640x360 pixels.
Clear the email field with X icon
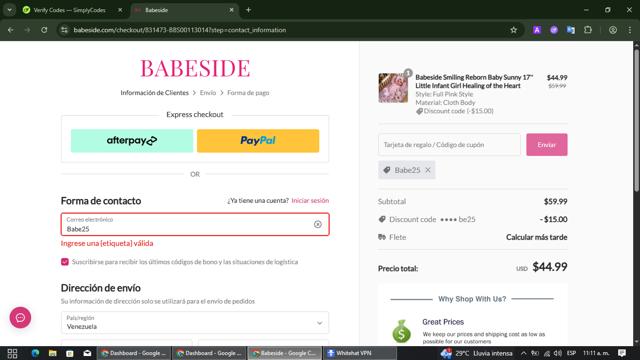318,224
